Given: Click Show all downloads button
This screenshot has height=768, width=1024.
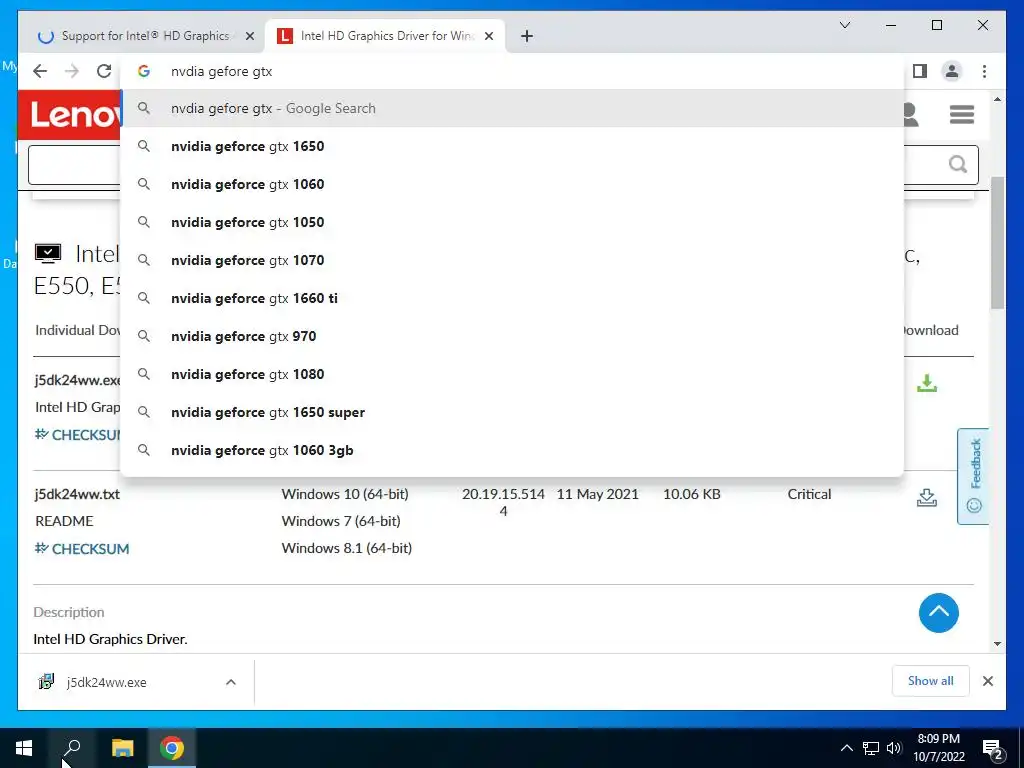Looking at the screenshot, I should point(930,681).
